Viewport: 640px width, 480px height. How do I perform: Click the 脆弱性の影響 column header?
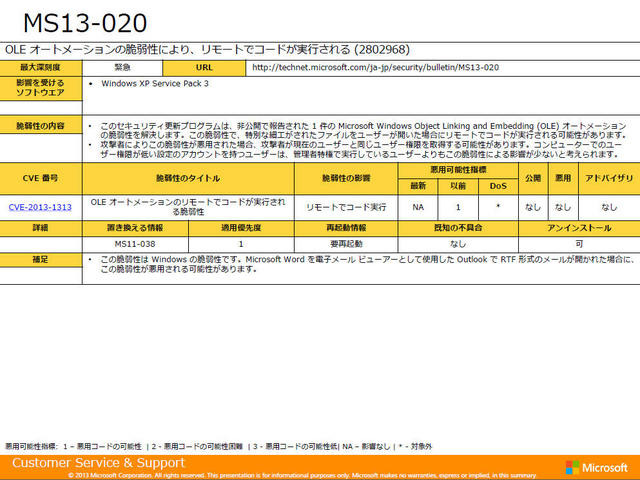[x=346, y=178]
